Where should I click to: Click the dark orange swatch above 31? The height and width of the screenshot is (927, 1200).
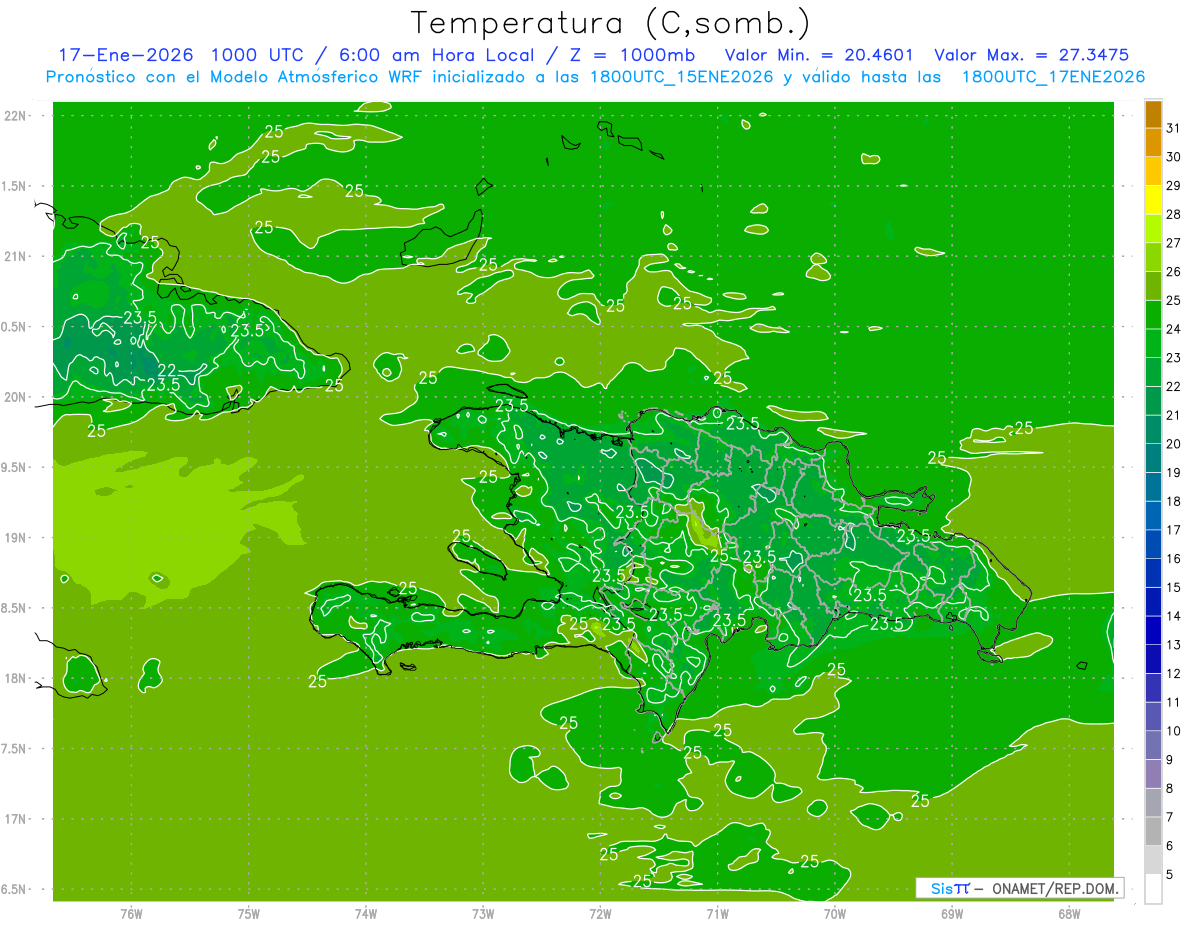[x=1153, y=114]
